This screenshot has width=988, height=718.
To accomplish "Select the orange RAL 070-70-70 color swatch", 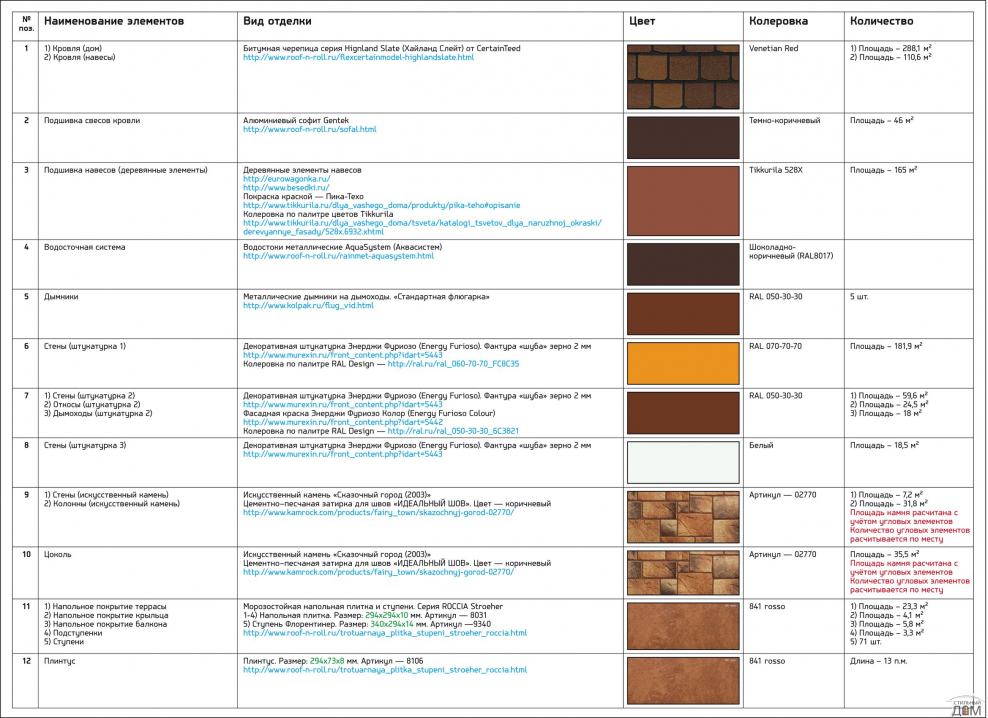I will (x=683, y=362).
